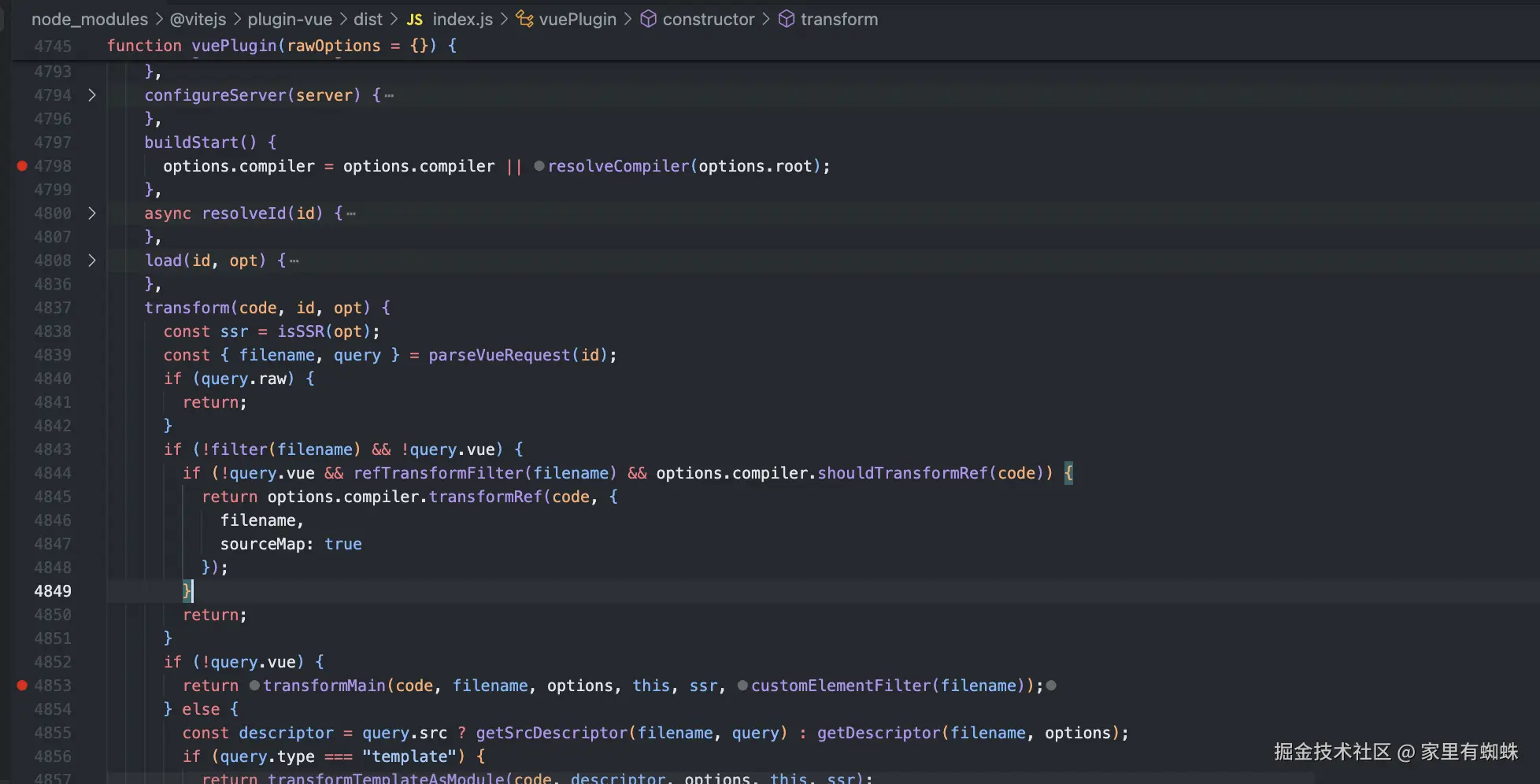This screenshot has width=1540, height=784.
Task: Click the JS file icon in breadcrumbs
Action: tap(415, 20)
